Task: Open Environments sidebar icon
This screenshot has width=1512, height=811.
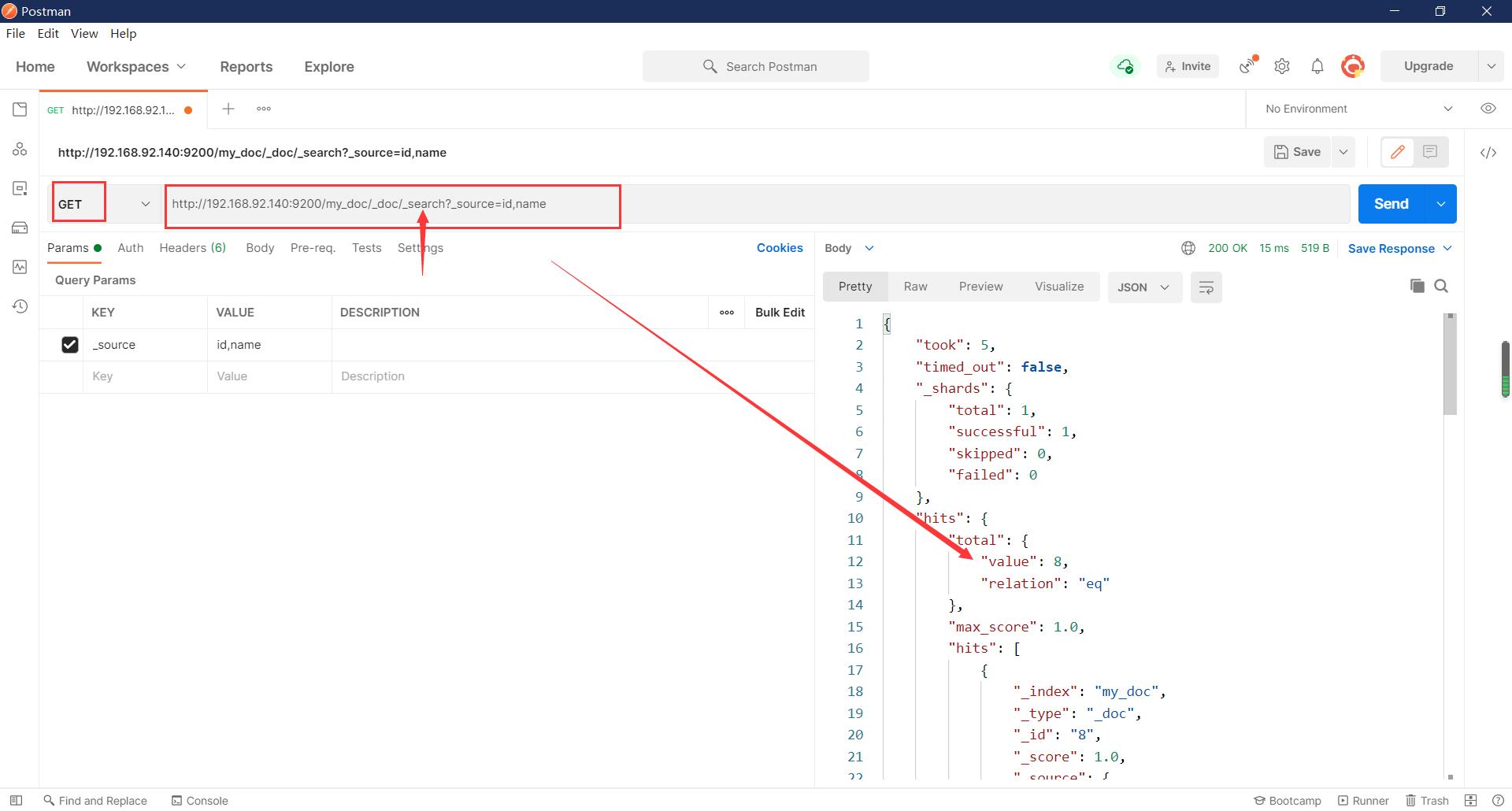Action: [x=20, y=188]
